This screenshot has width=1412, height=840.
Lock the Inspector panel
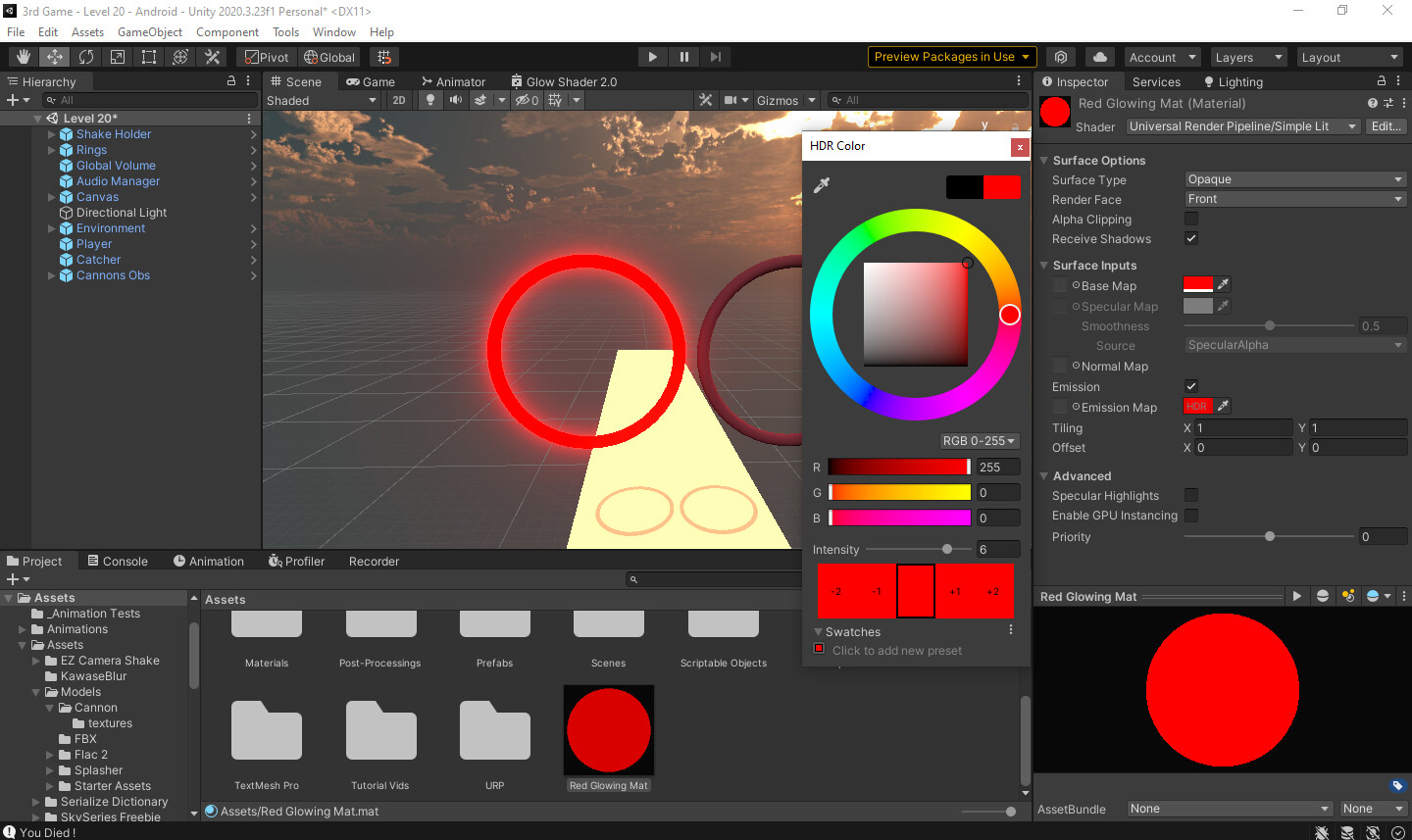point(1381,80)
